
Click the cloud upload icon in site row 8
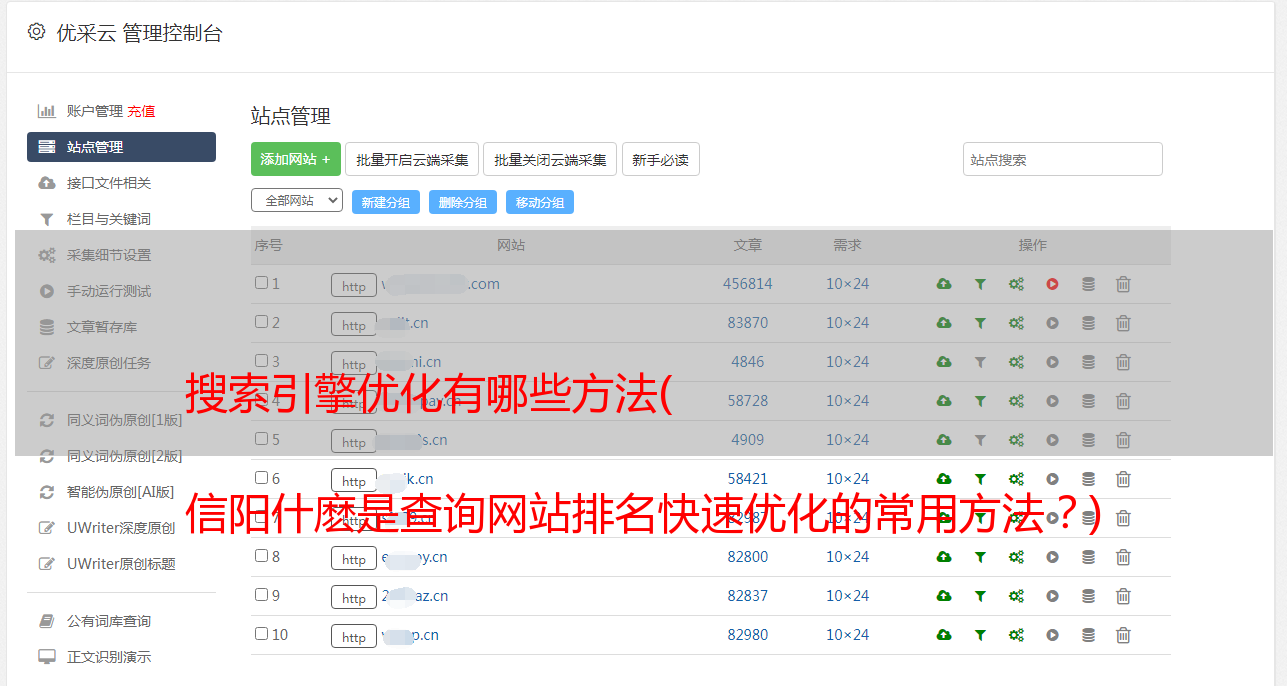coord(944,557)
